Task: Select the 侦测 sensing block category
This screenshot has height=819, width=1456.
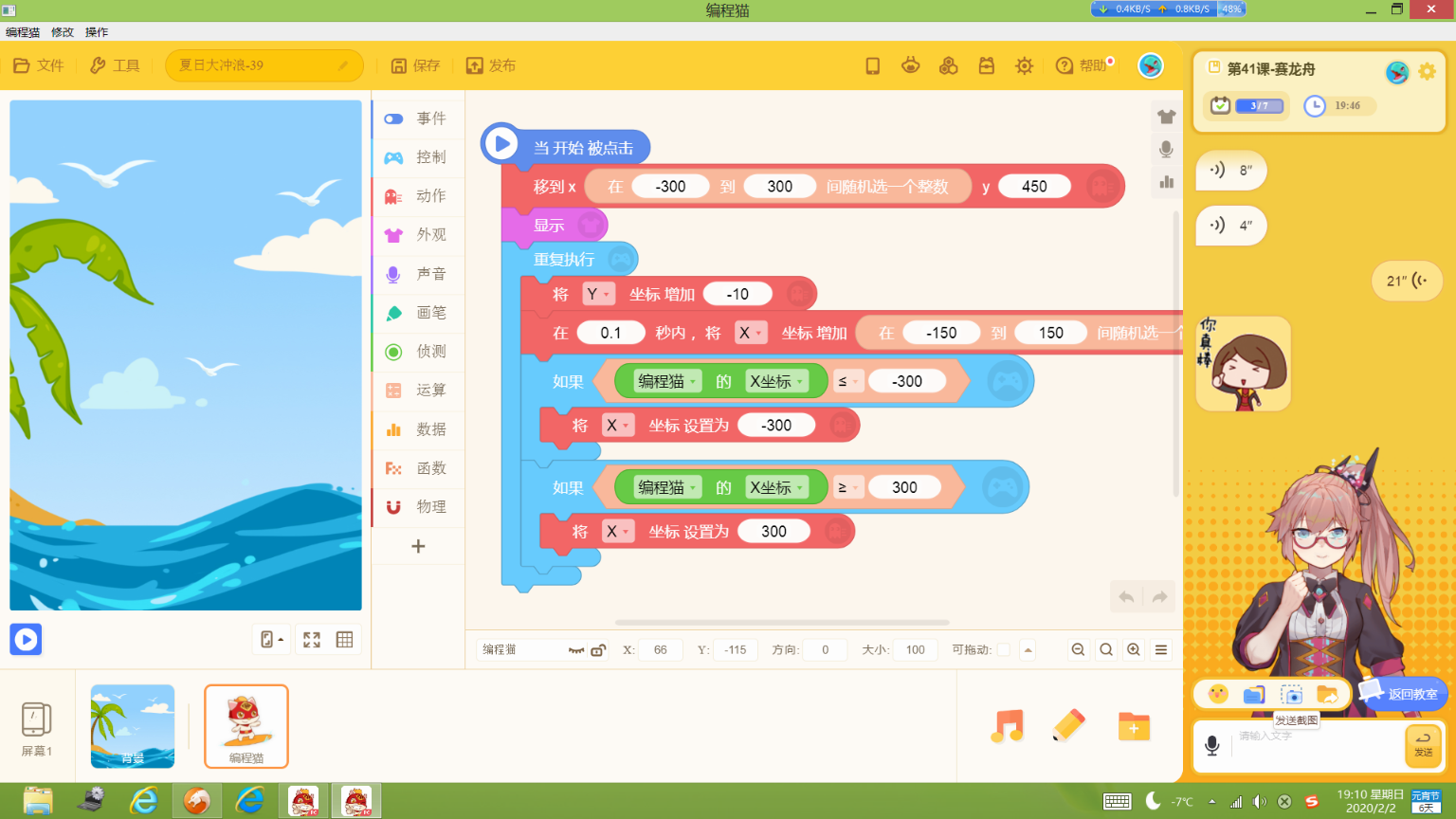Action: [x=418, y=352]
